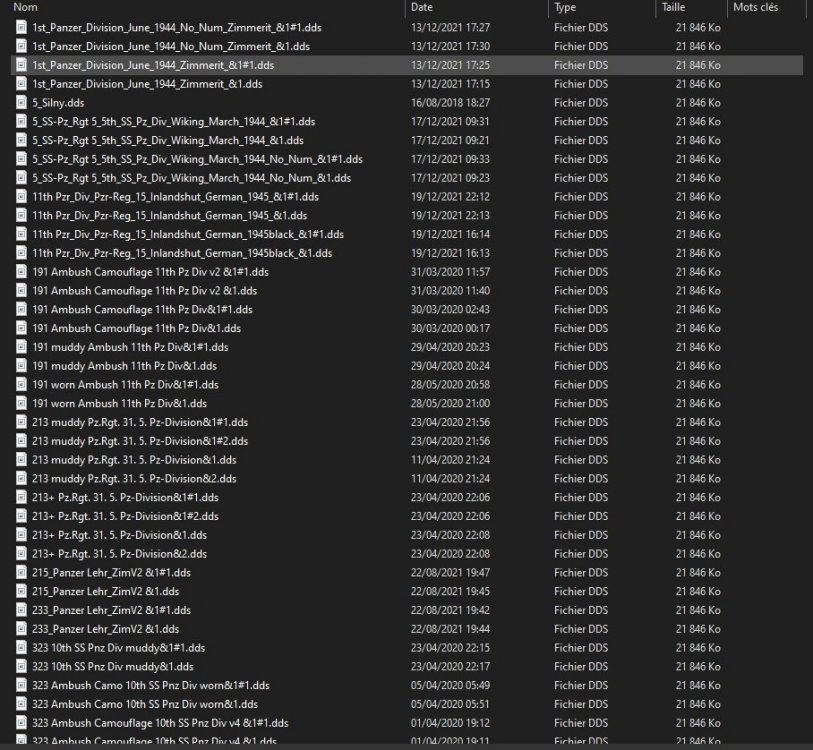Click date 17/12/2021 09:33
This screenshot has width=813, height=750.
pyautogui.click(x=450, y=159)
